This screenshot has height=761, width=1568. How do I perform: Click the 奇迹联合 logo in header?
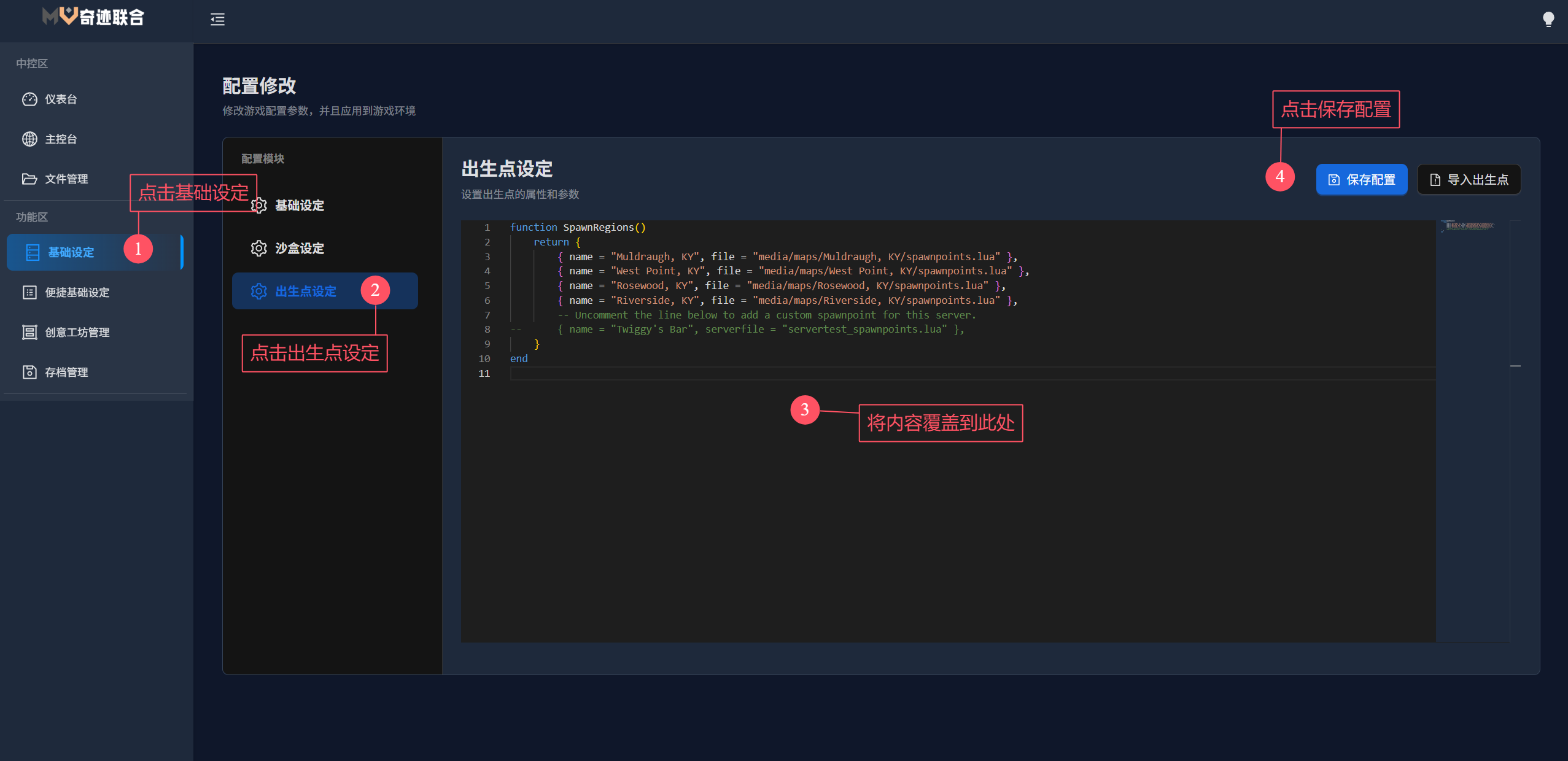click(93, 17)
